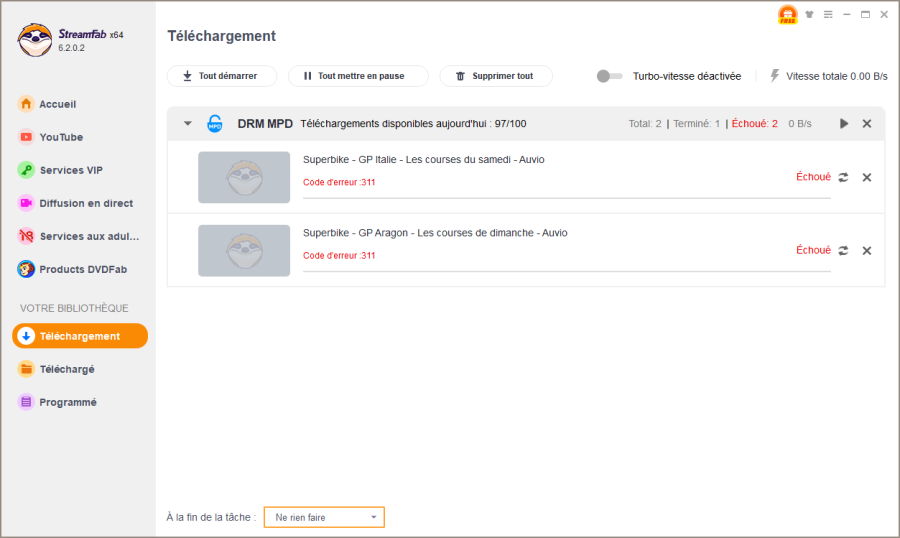
Task: Delete the GP Aragon download entry
Action: (867, 250)
